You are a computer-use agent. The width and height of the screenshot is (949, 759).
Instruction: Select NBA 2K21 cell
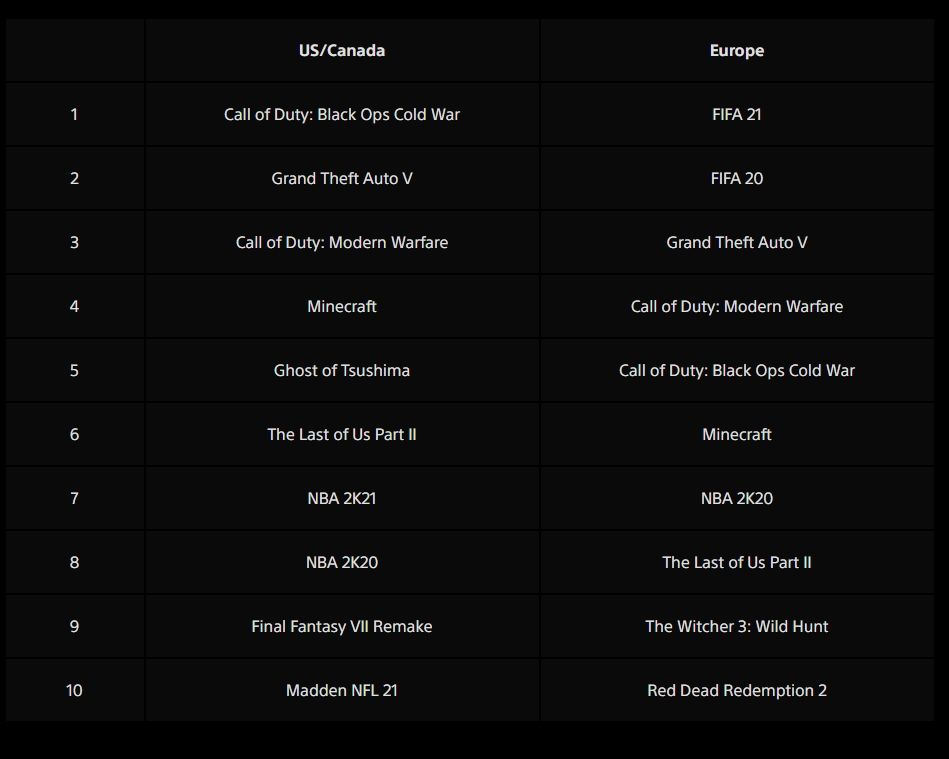pos(341,498)
